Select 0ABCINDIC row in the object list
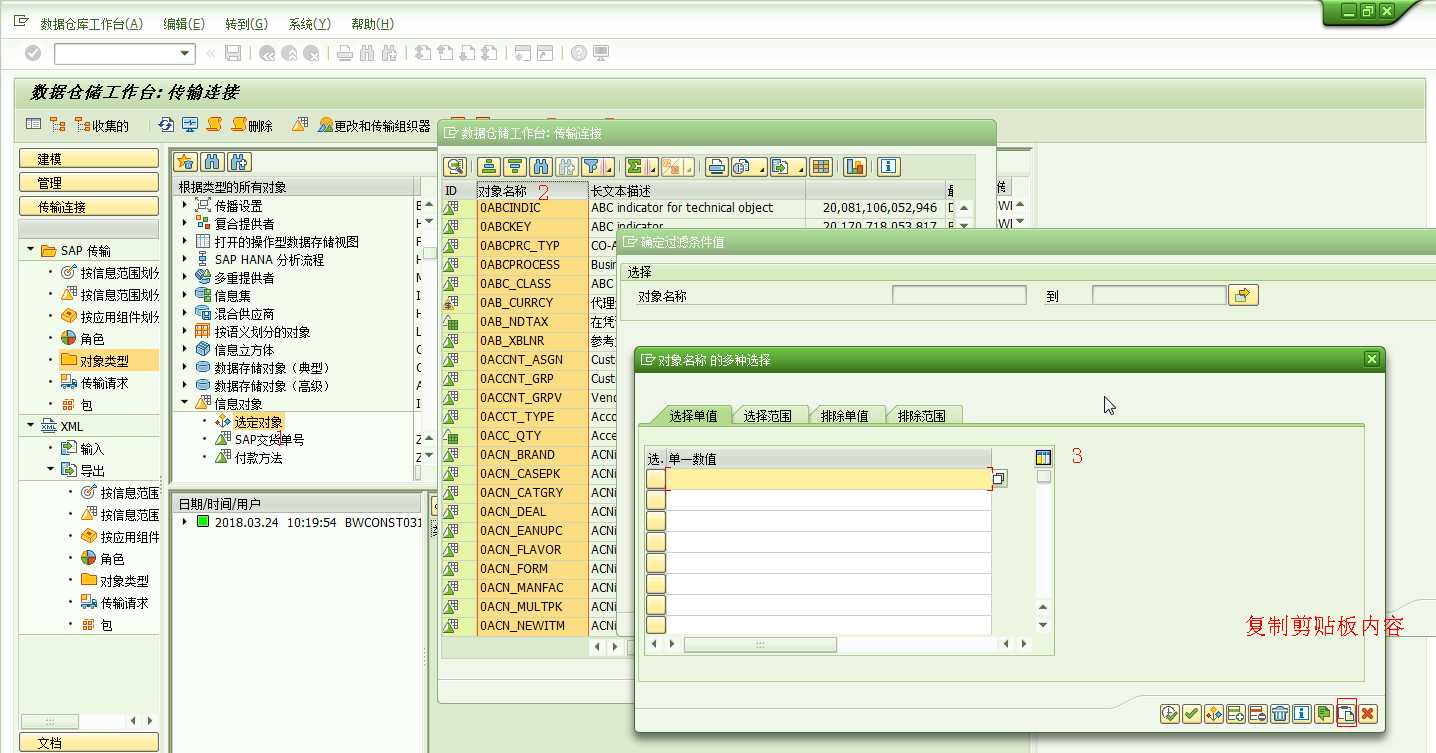This screenshot has height=753, width=1436. coord(533,208)
